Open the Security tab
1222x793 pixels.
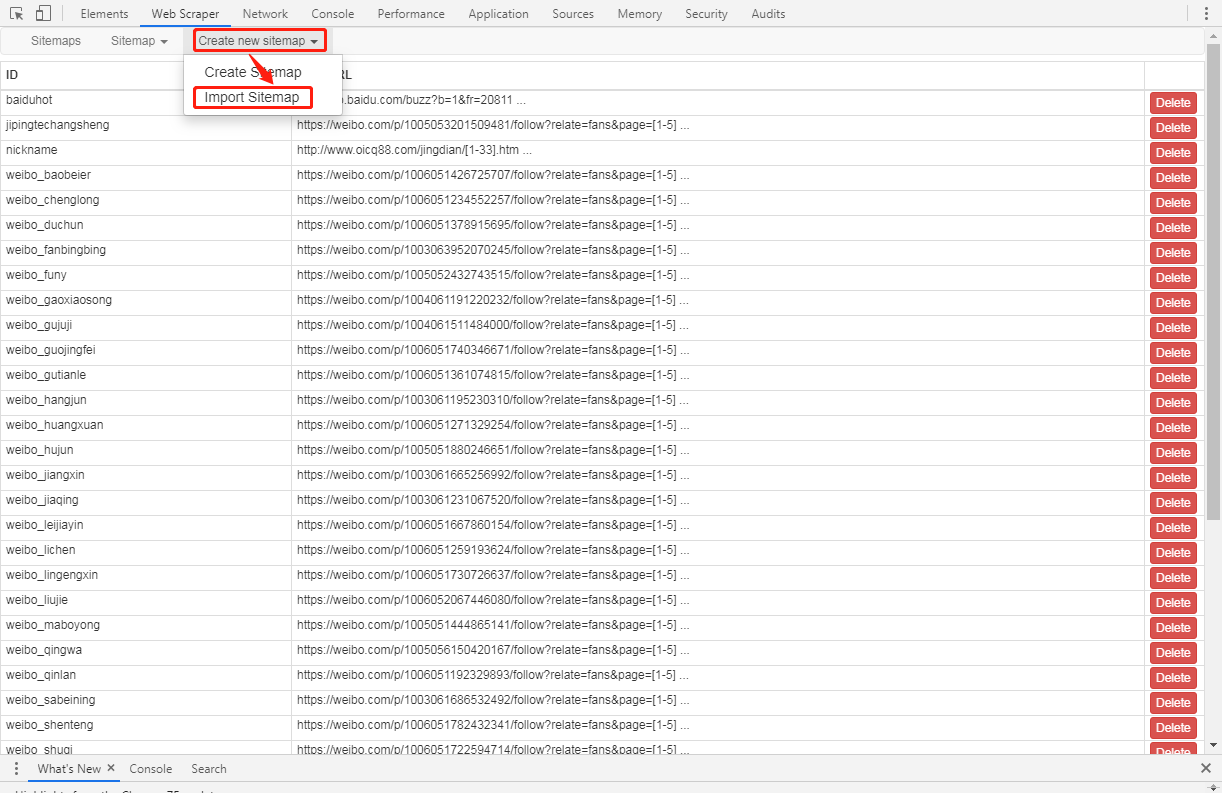click(706, 14)
